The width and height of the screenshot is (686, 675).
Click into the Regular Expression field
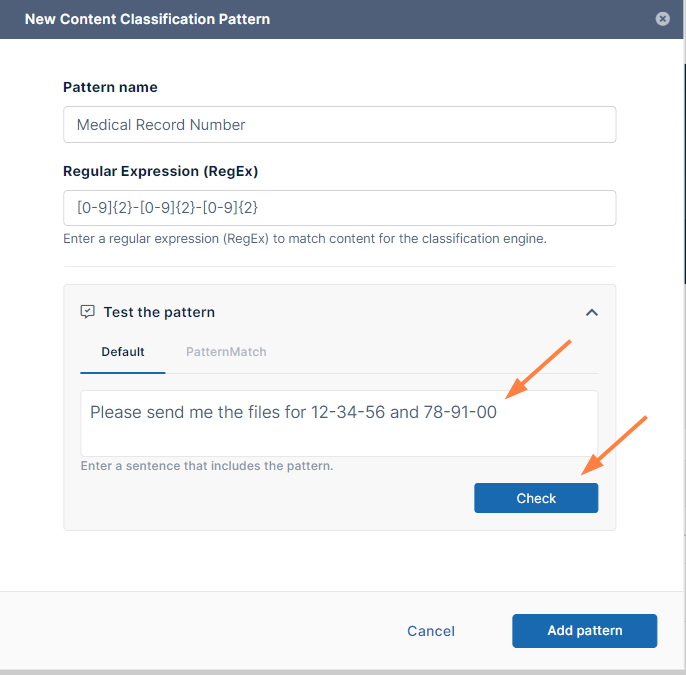click(x=339, y=208)
